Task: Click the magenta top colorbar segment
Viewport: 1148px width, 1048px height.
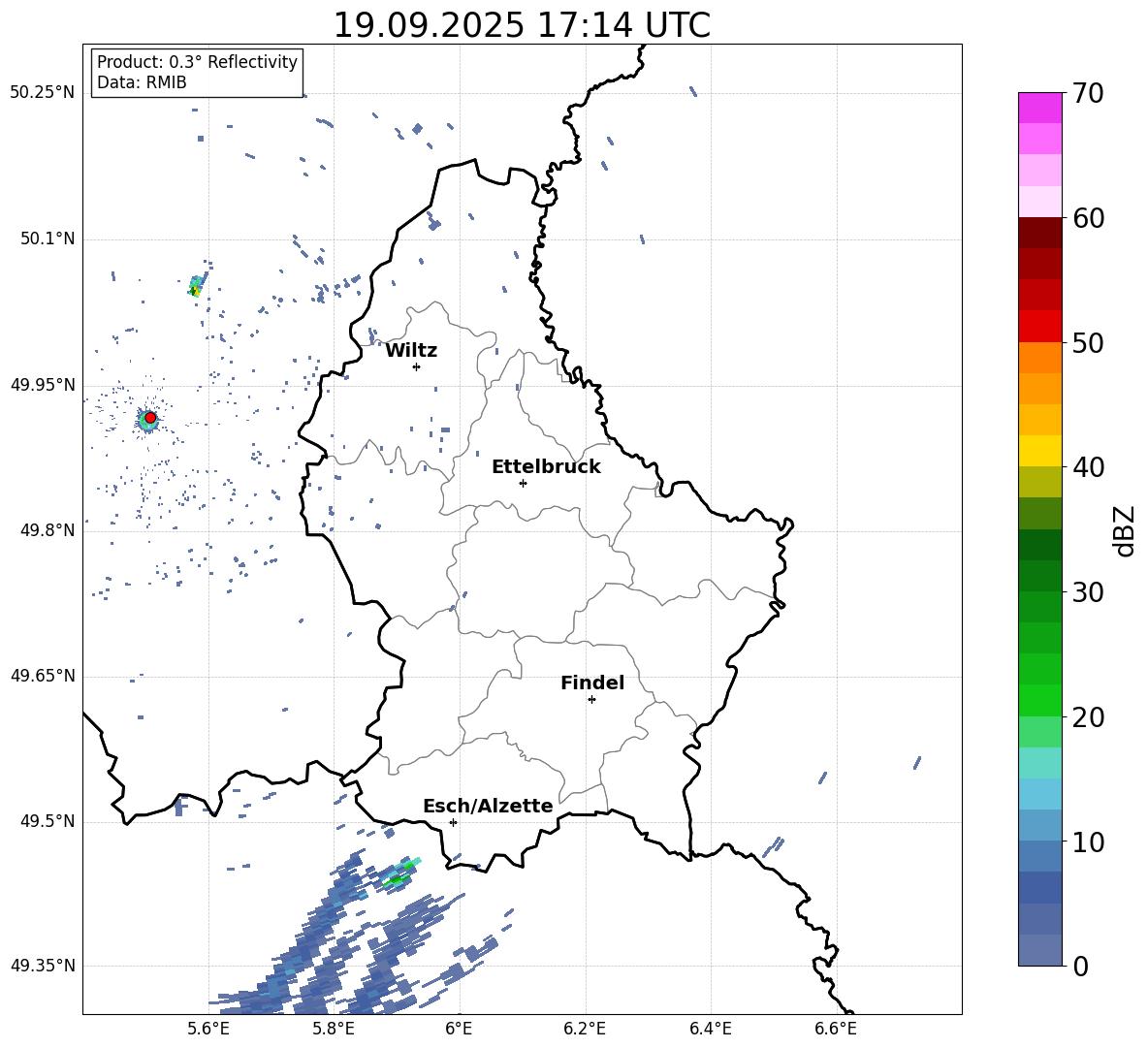Action: tap(1039, 108)
